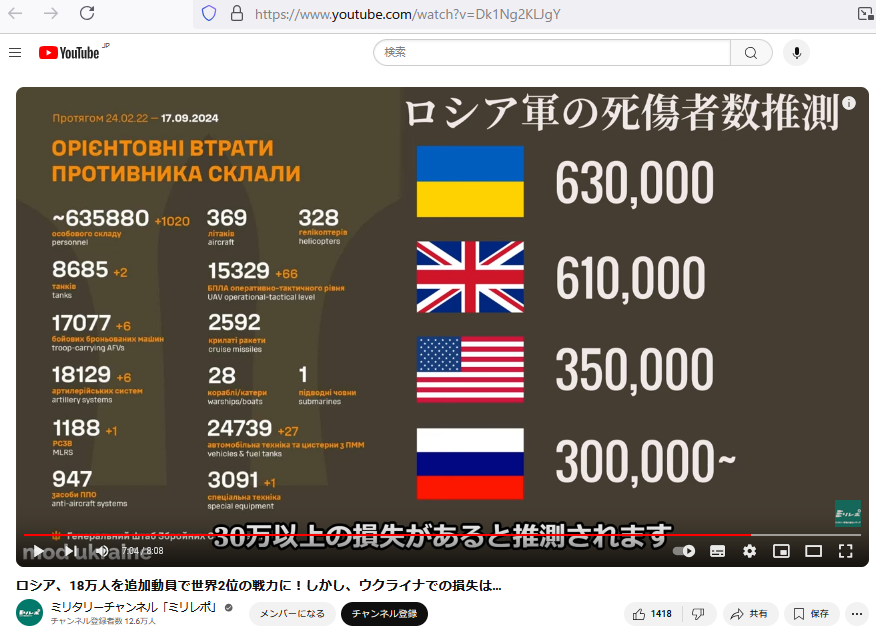
Task: Enter fullscreen mode
Action: tap(845, 551)
